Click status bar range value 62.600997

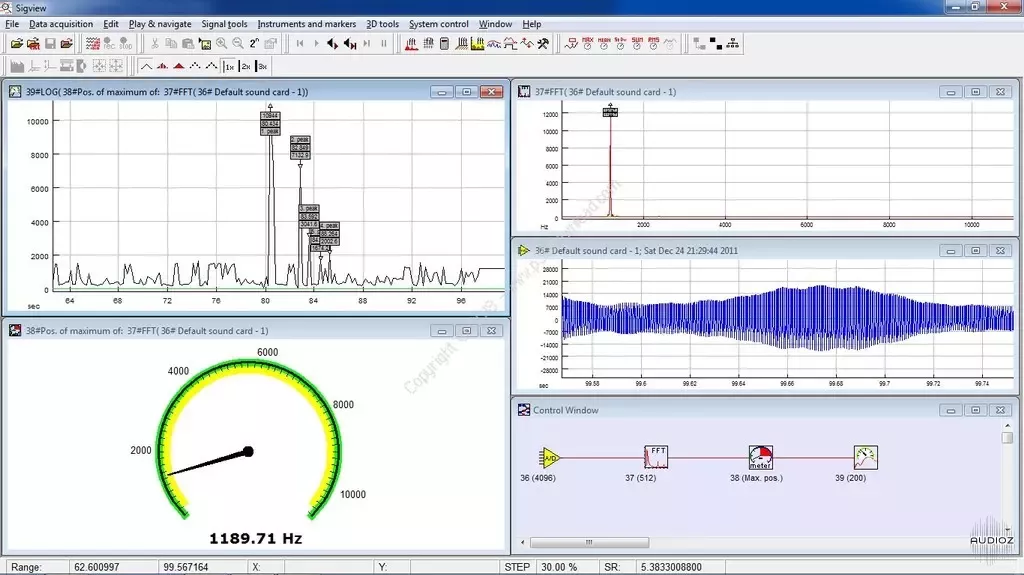click(x=97, y=567)
